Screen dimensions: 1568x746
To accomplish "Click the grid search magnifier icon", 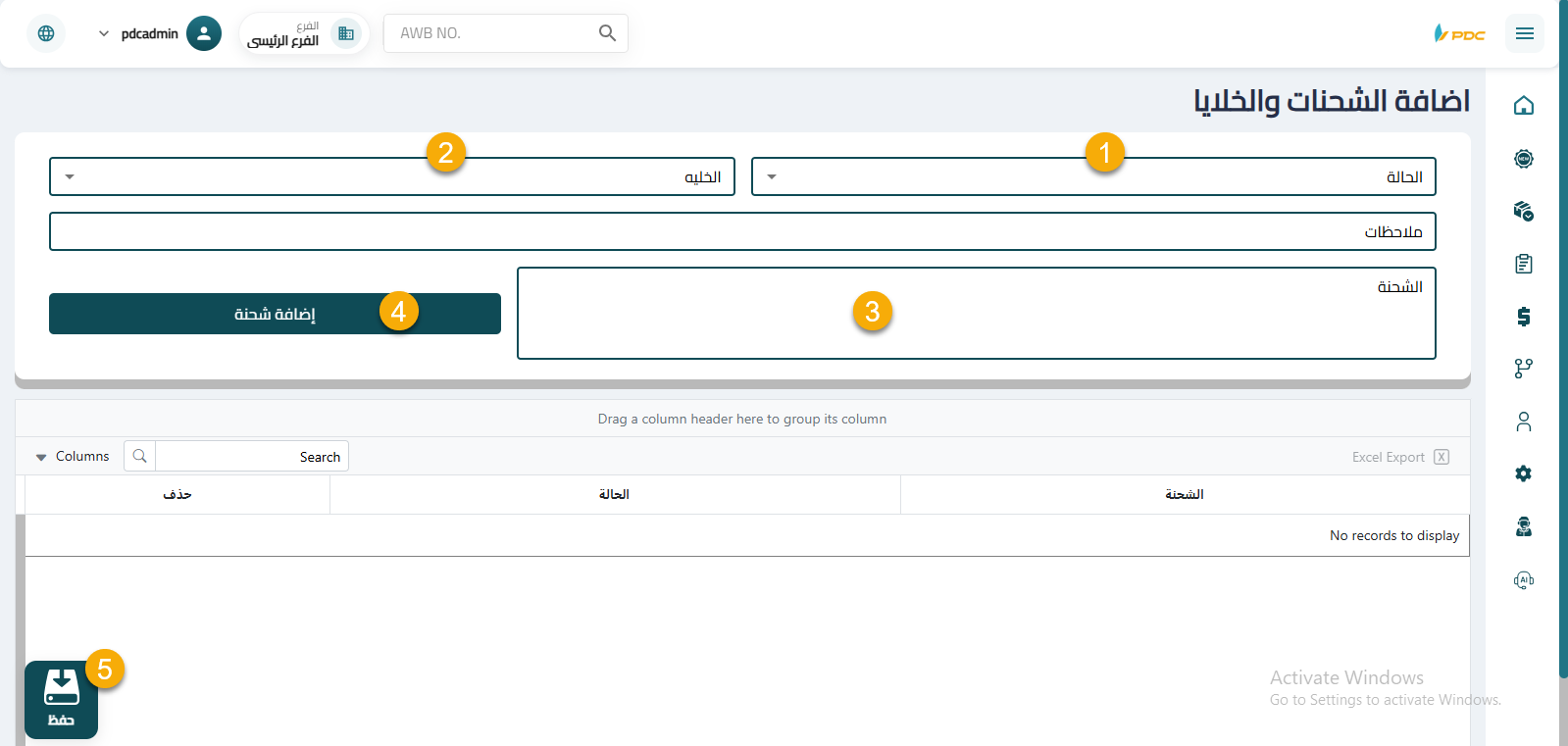I will 140,456.
